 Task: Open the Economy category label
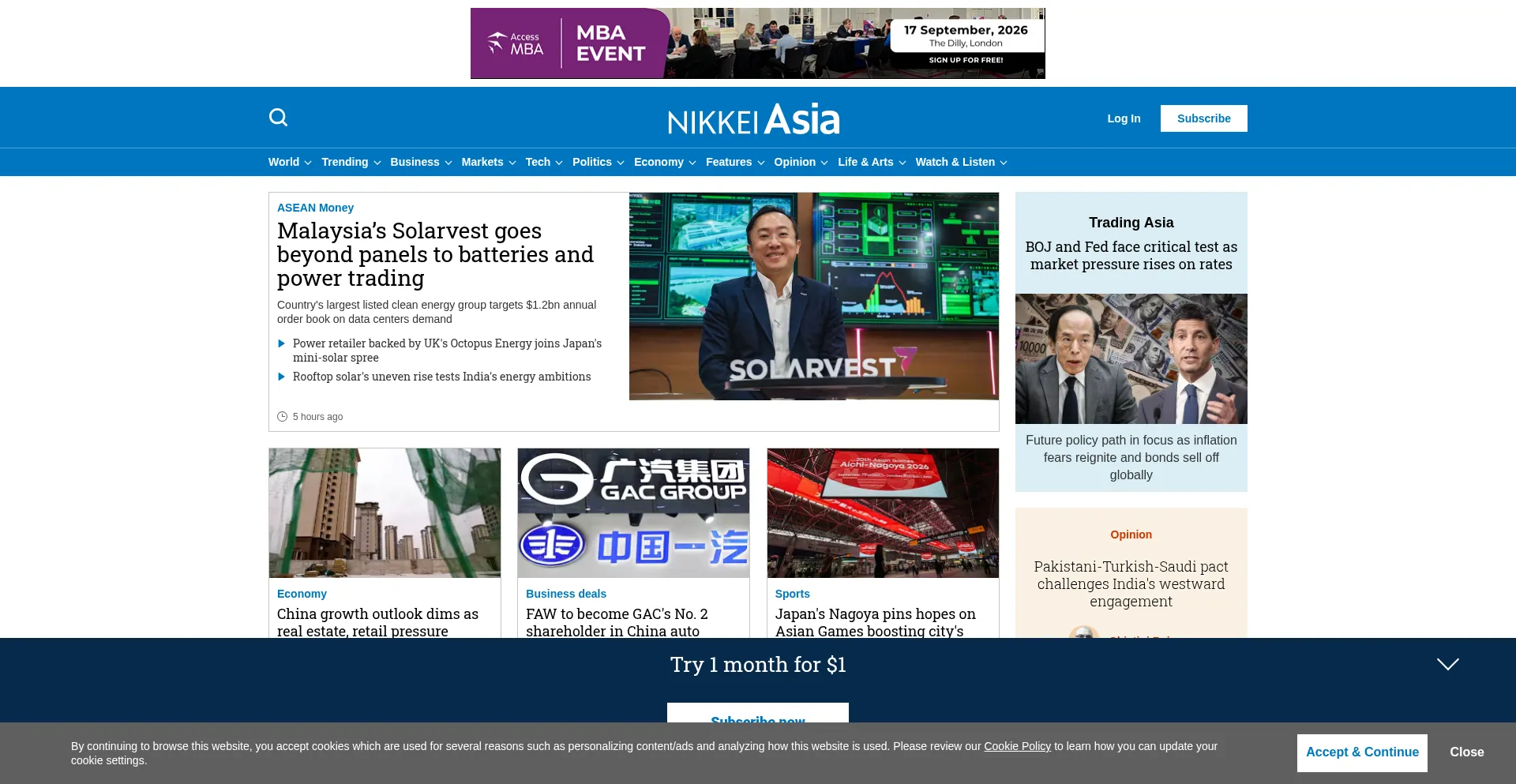point(302,594)
